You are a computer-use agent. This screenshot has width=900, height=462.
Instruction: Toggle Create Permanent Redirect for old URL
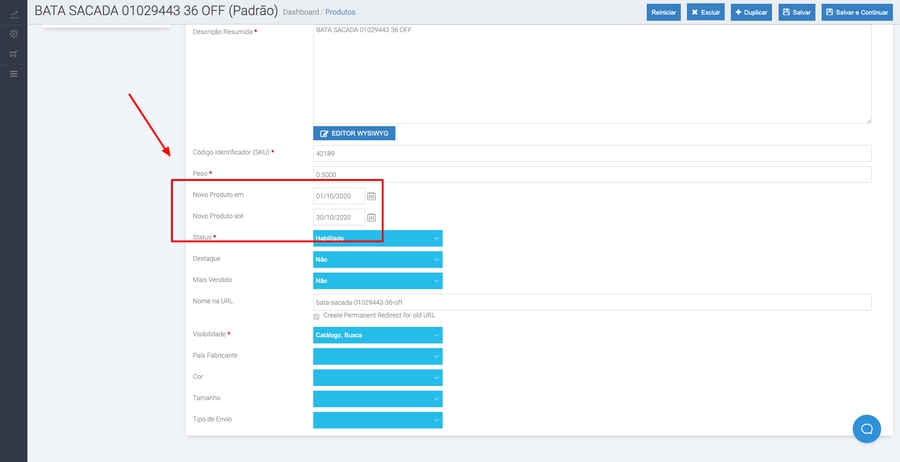[x=317, y=315]
